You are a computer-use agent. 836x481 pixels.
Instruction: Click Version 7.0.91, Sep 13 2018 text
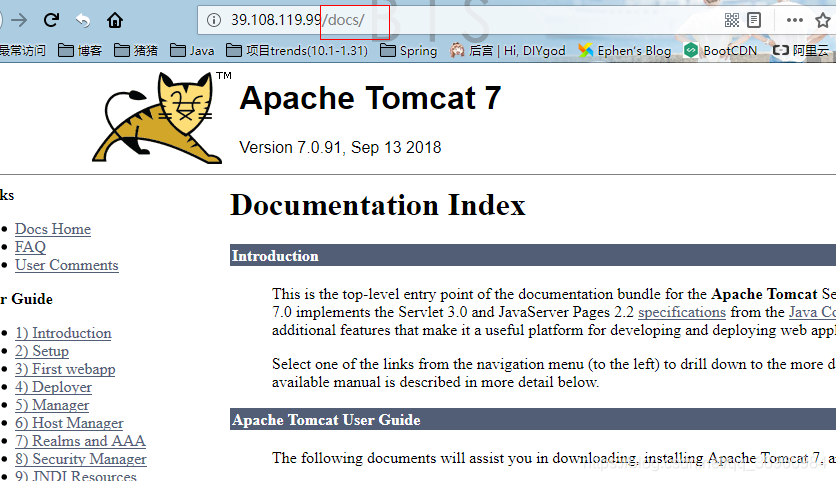click(x=340, y=147)
